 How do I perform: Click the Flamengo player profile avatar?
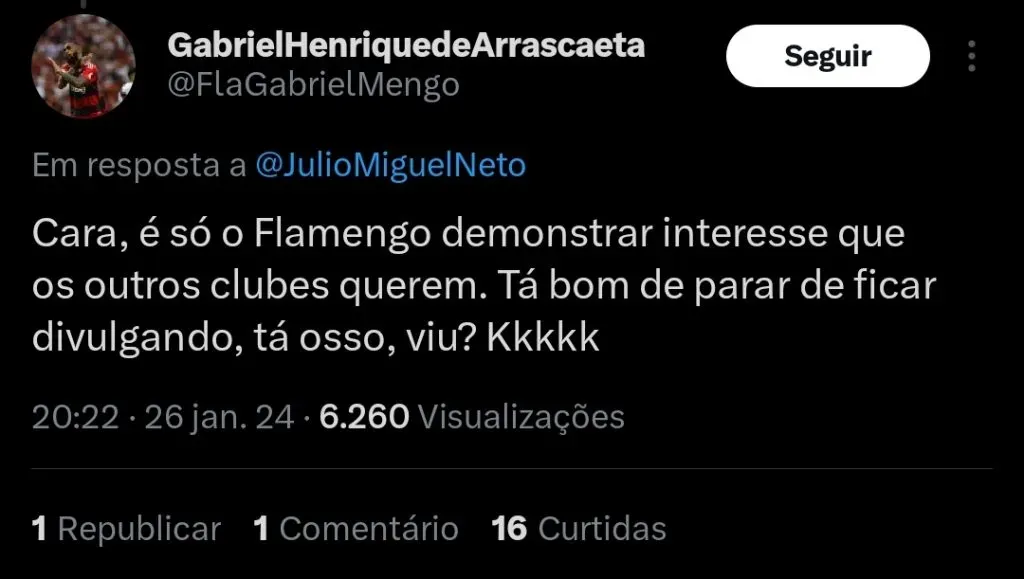[84, 66]
